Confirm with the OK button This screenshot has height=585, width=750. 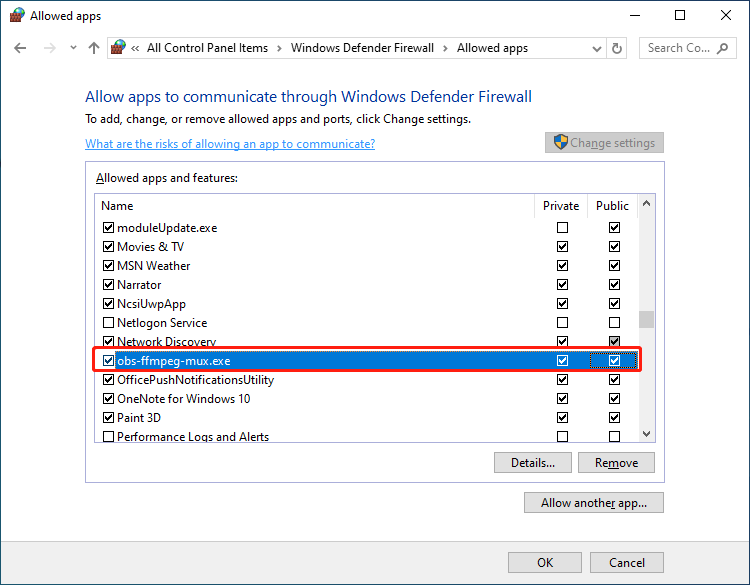pos(545,563)
